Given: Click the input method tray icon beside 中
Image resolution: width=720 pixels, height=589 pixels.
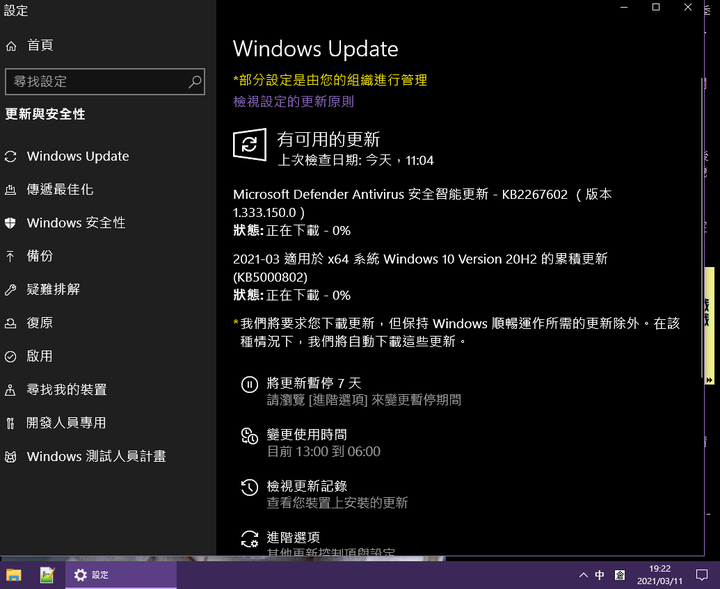Looking at the screenshot, I should (x=620, y=575).
